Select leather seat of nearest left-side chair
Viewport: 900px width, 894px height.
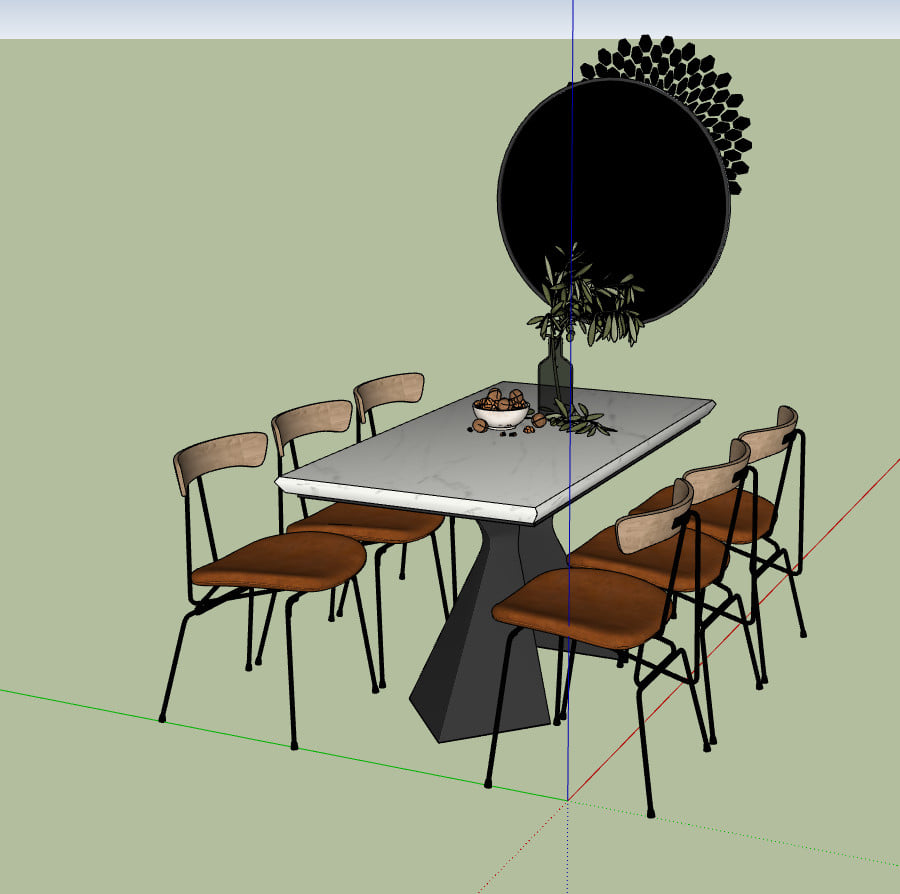280,562
